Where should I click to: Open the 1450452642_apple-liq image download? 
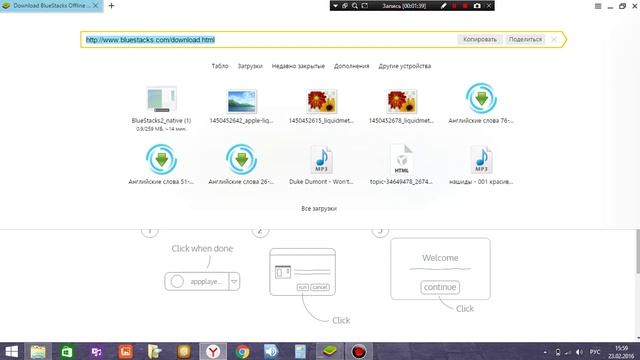pyautogui.click(x=241, y=106)
